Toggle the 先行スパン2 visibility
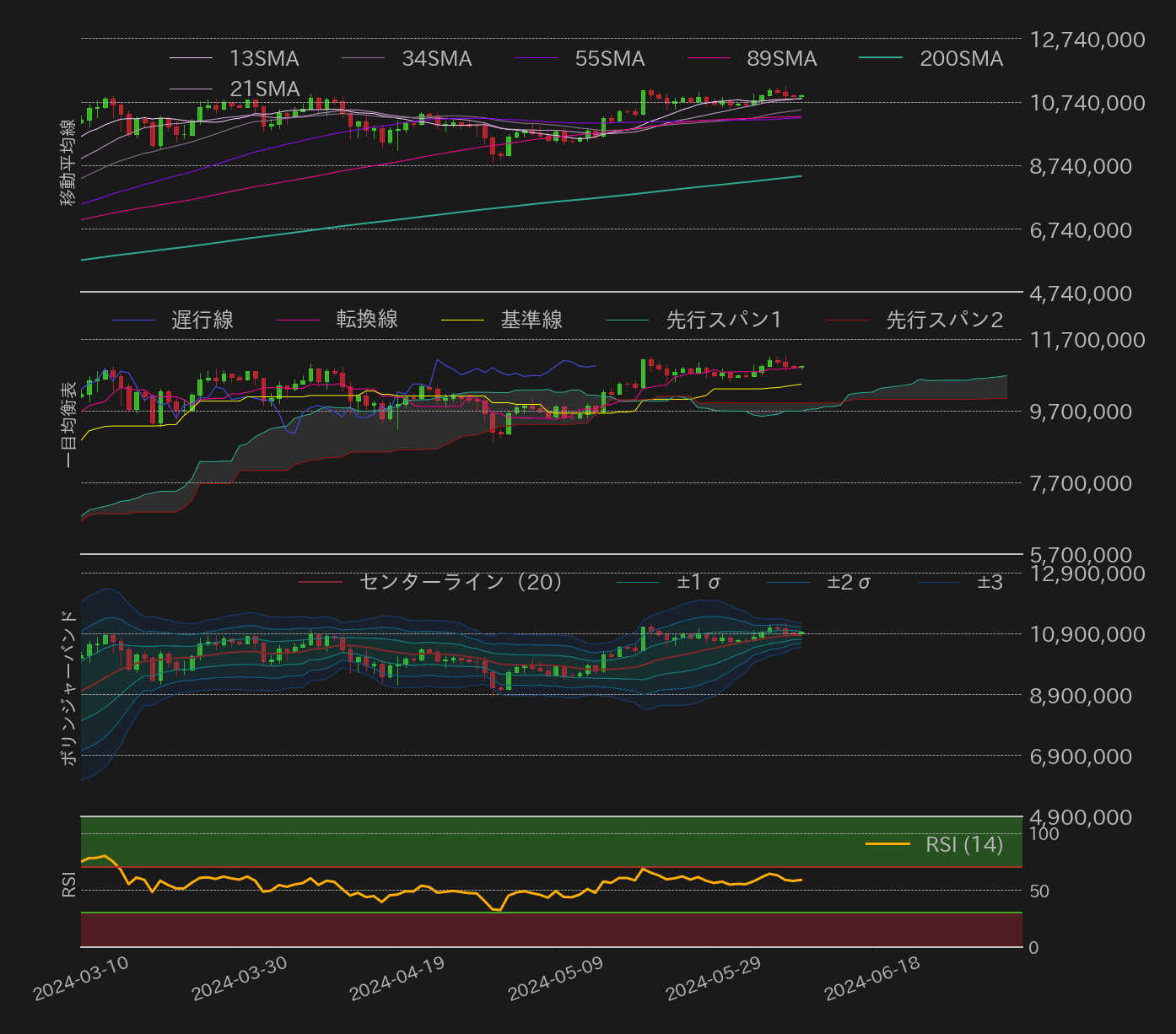Screen dimensions: 1176x1034 tap(944, 320)
